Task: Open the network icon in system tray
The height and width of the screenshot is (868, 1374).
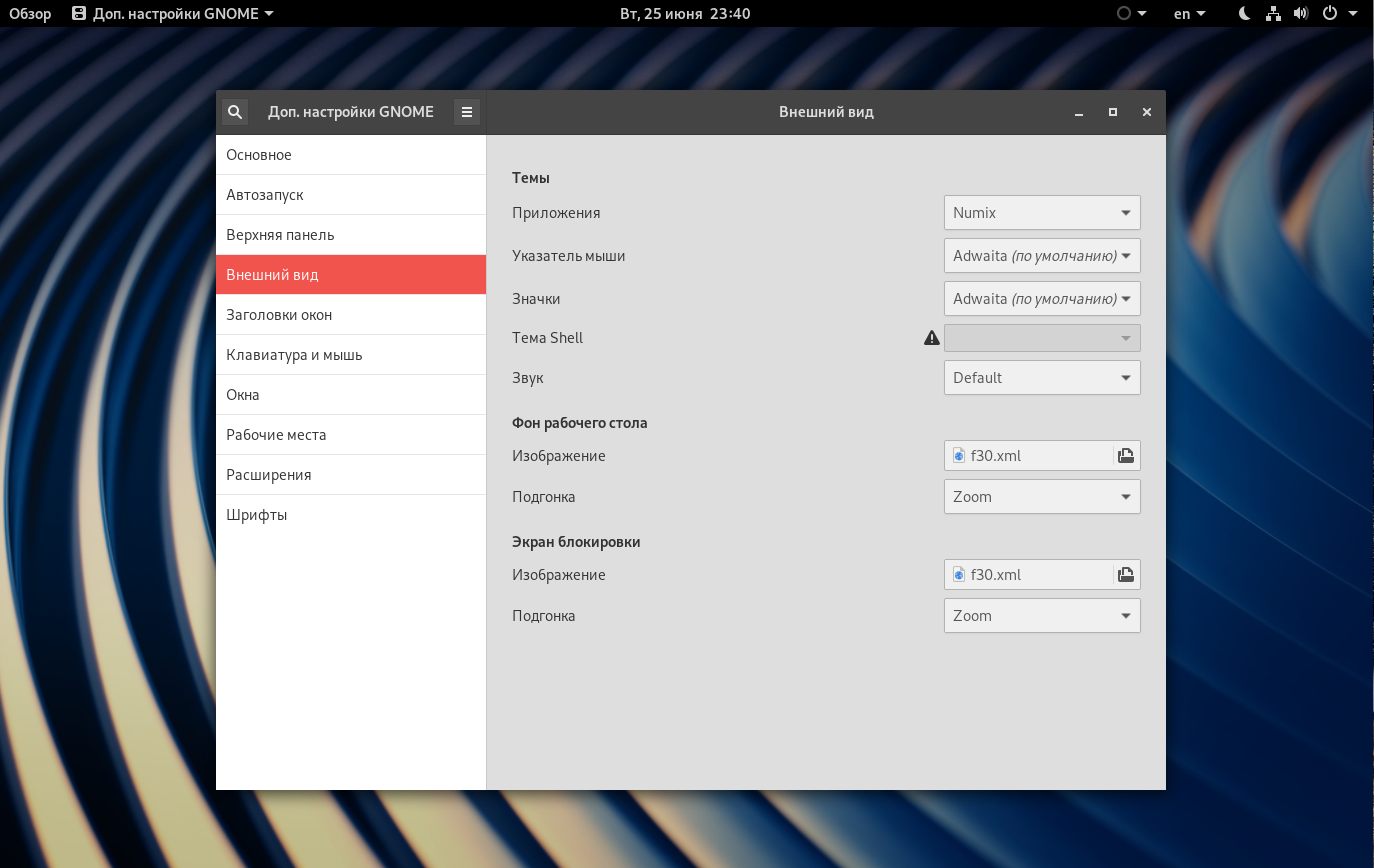Action: 1273,14
